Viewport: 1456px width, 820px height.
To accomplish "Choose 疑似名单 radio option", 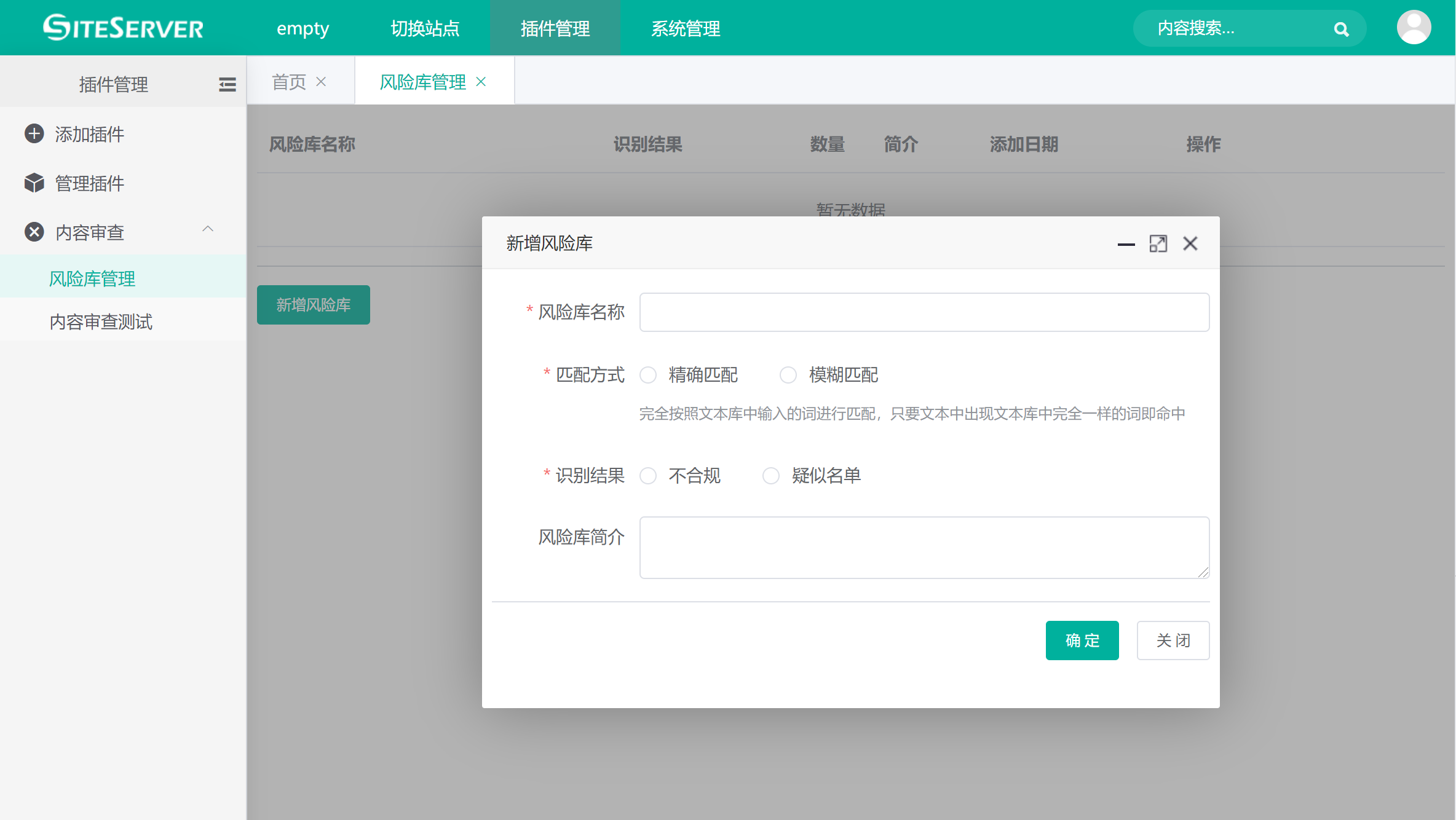I will click(x=771, y=476).
